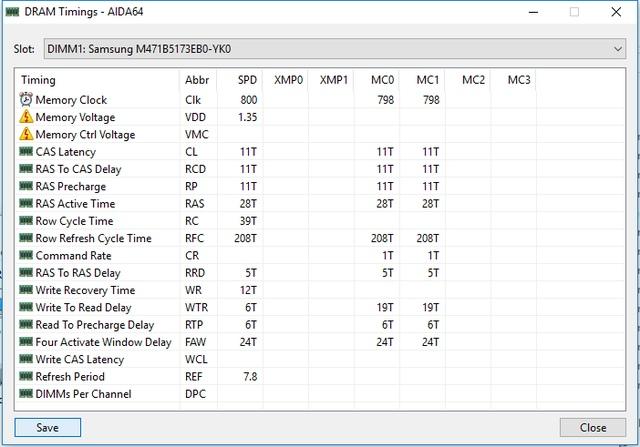Select the Refresh Period row
This screenshot has height=447, width=640.
coord(320,376)
